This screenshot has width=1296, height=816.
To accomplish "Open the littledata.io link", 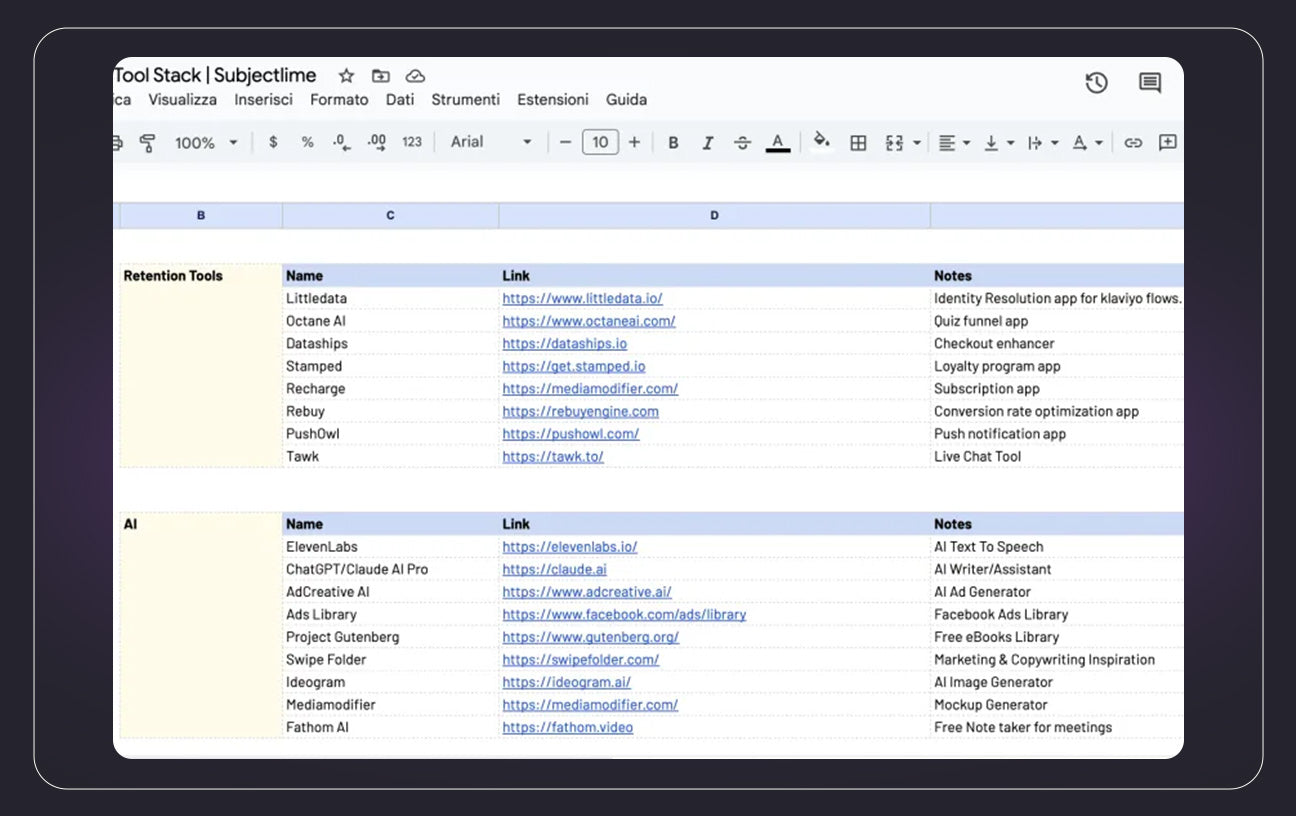I will pos(582,298).
